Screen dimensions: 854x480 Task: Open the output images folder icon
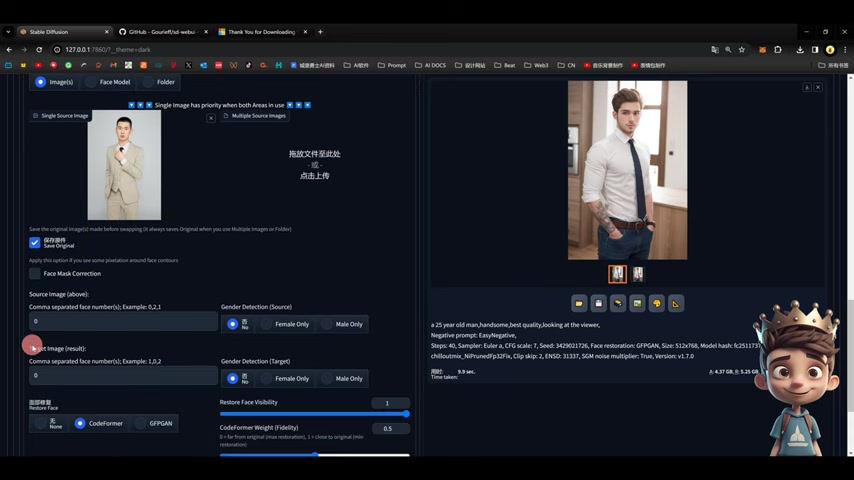pos(579,303)
